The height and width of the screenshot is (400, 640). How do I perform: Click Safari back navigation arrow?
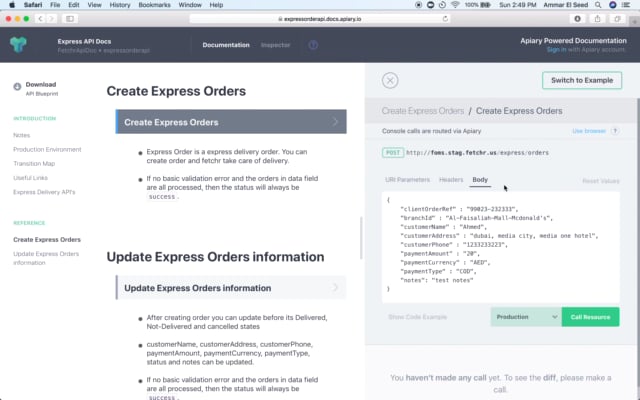pyautogui.click(x=40, y=19)
